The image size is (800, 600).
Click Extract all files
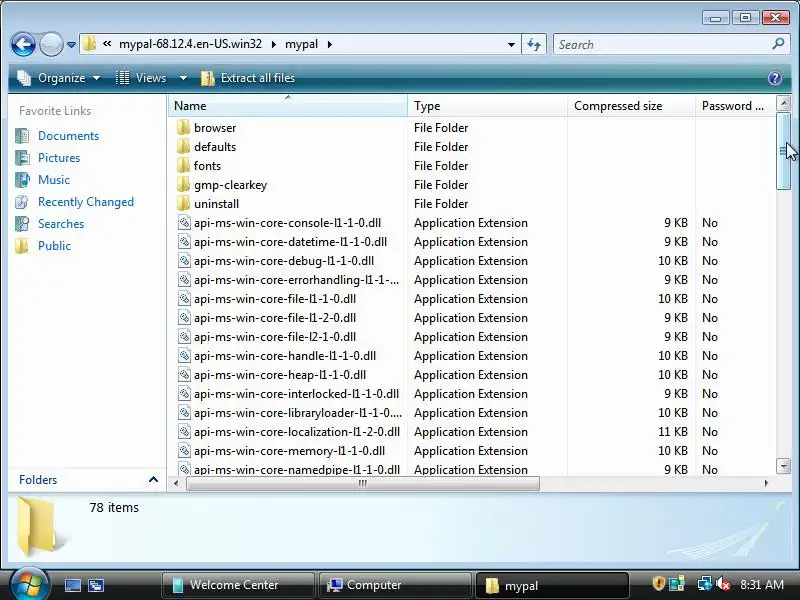pyautogui.click(x=248, y=78)
